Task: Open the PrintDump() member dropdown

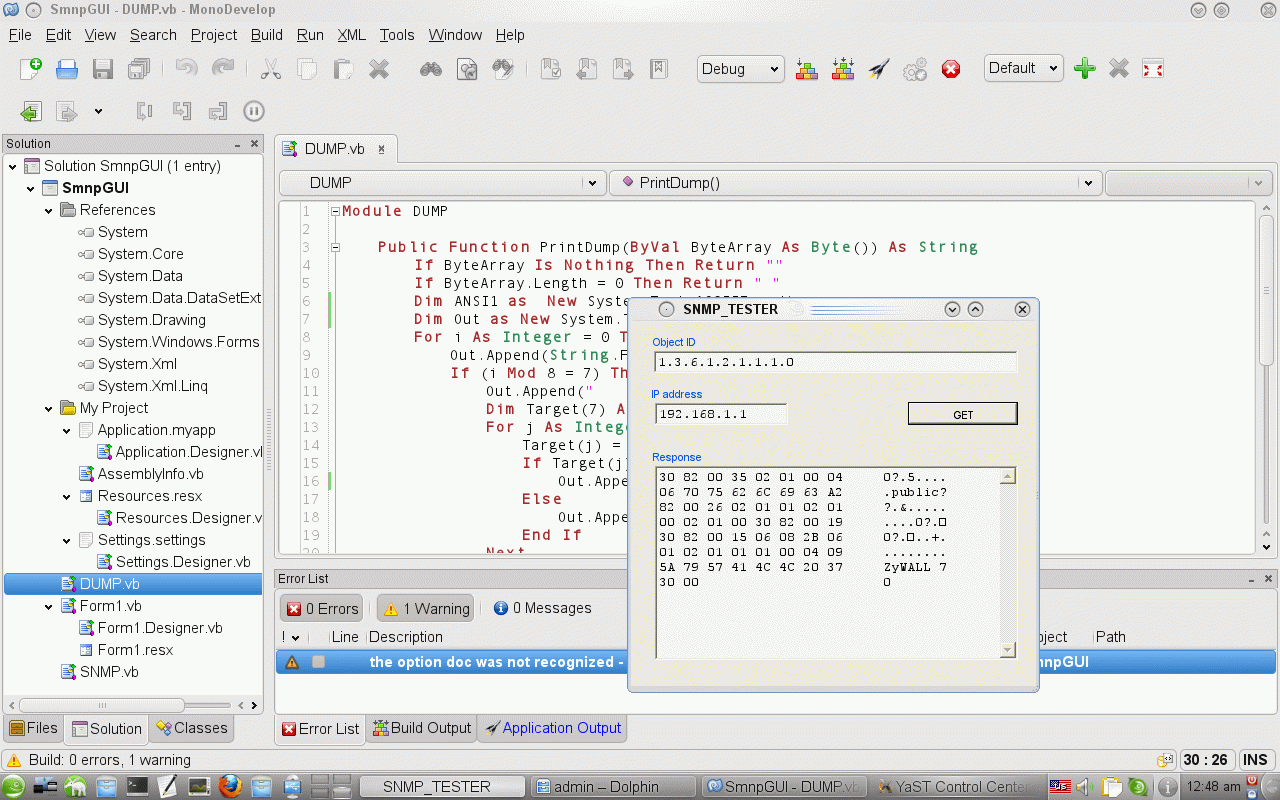Action: tap(855, 183)
